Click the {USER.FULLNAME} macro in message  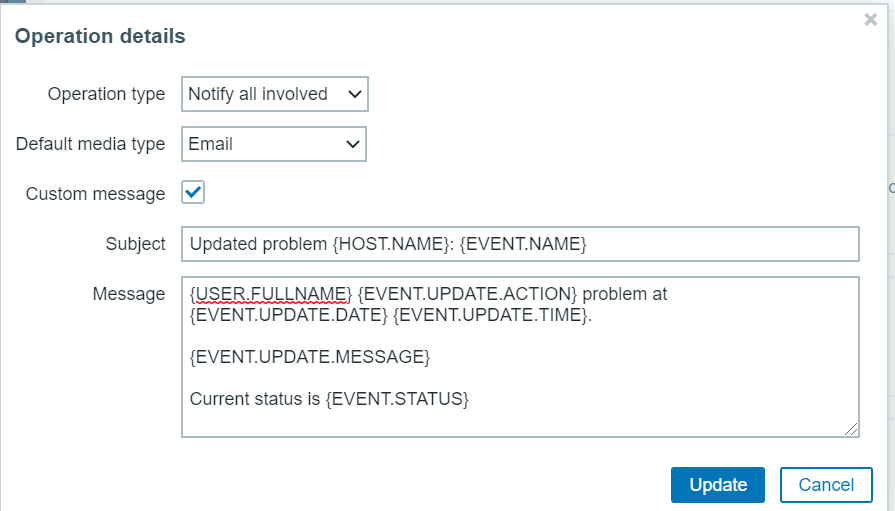(x=271, y=293)
